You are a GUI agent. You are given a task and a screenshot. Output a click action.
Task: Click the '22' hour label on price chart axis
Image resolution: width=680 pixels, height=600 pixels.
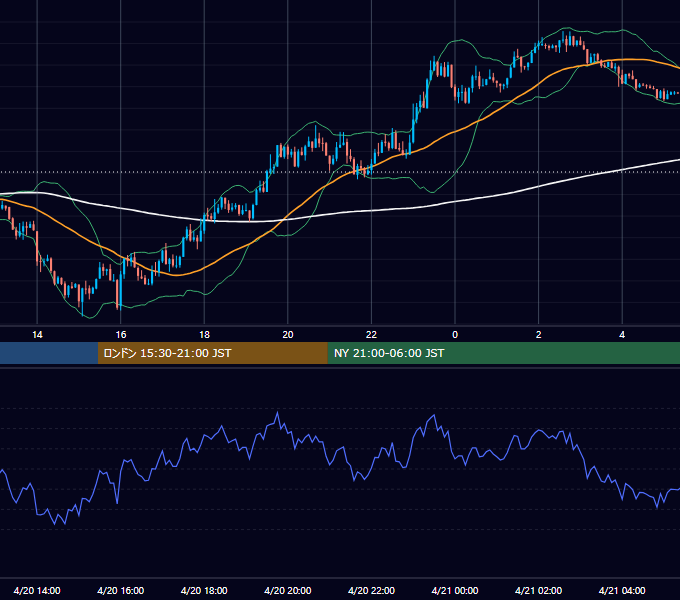click(x=371, y=335)
